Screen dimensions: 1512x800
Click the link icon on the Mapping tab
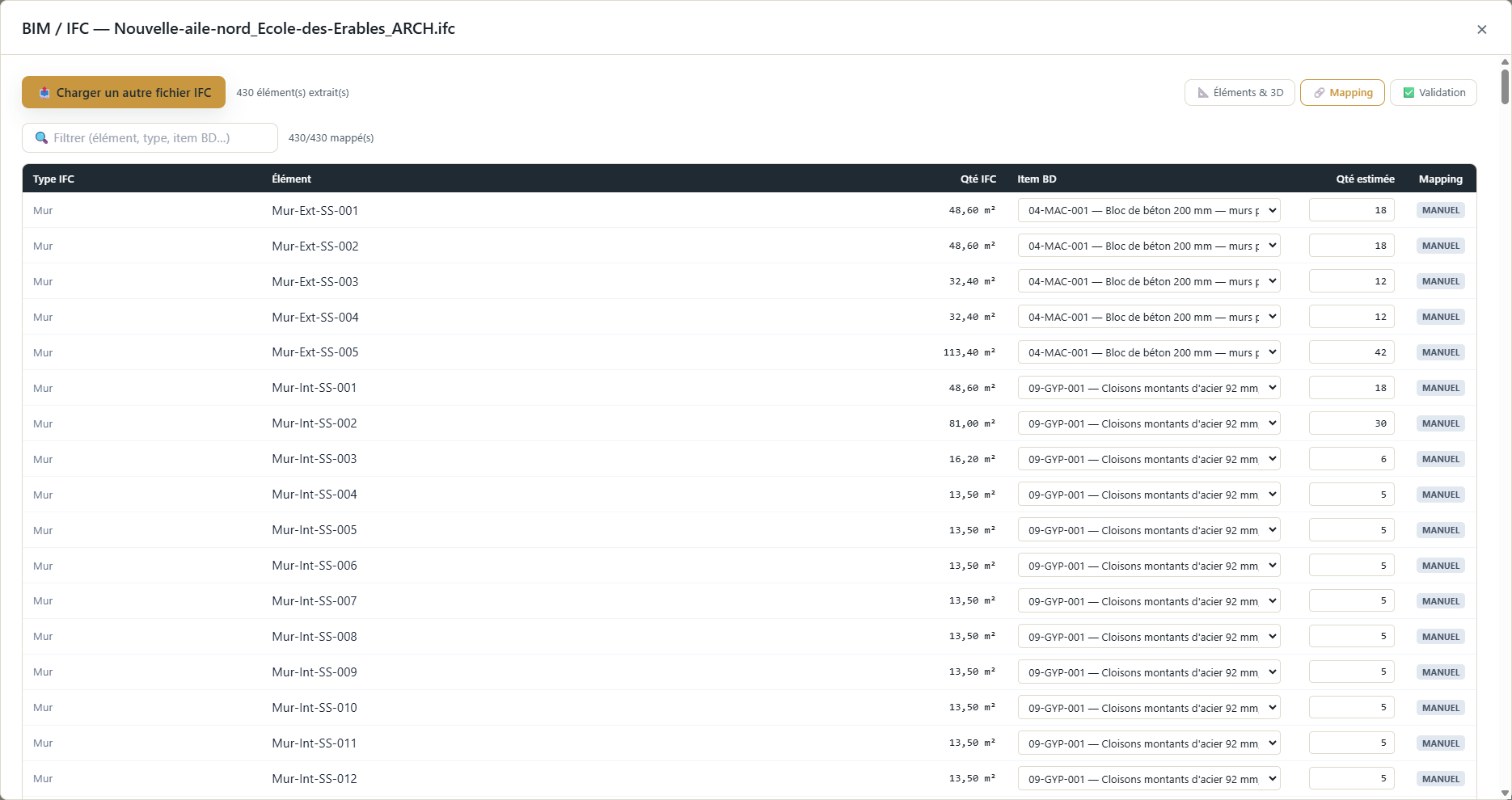coord(1319,93)
